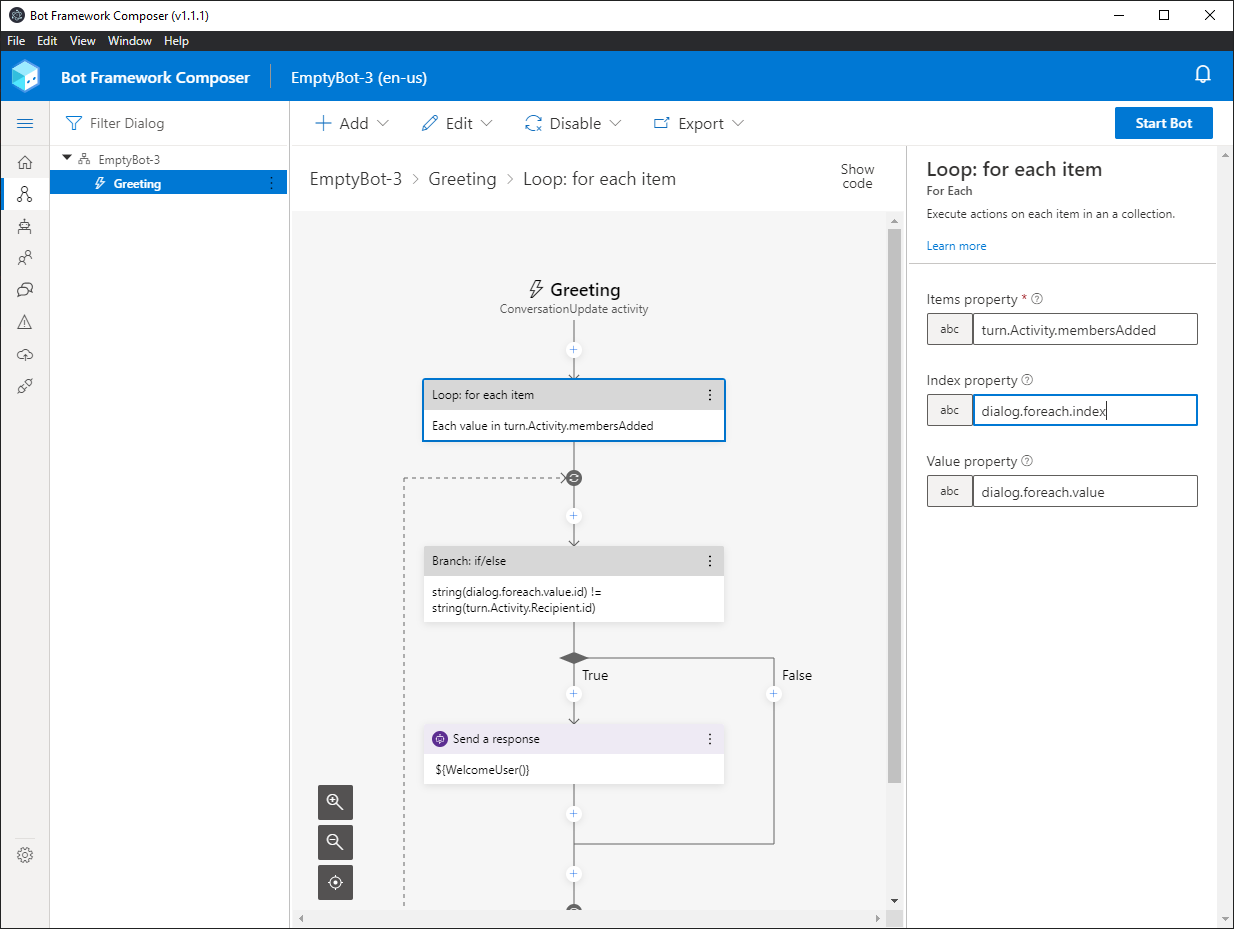Select Greeting trigger in dialog tree
This screenshot has height=929, width=1234.
tap(168, 183)
